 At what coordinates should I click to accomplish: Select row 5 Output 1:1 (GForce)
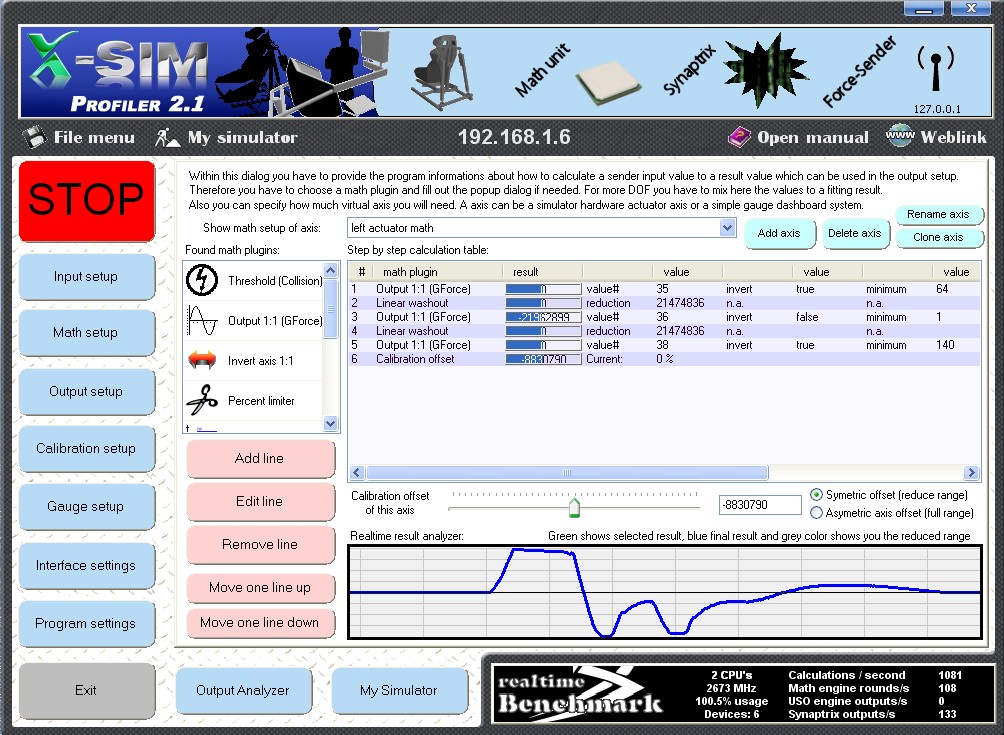click(x=664, y=345)
